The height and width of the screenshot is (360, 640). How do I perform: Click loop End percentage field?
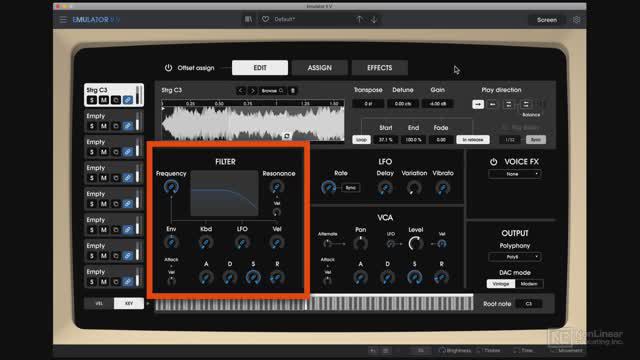click(x=413, y=140)
